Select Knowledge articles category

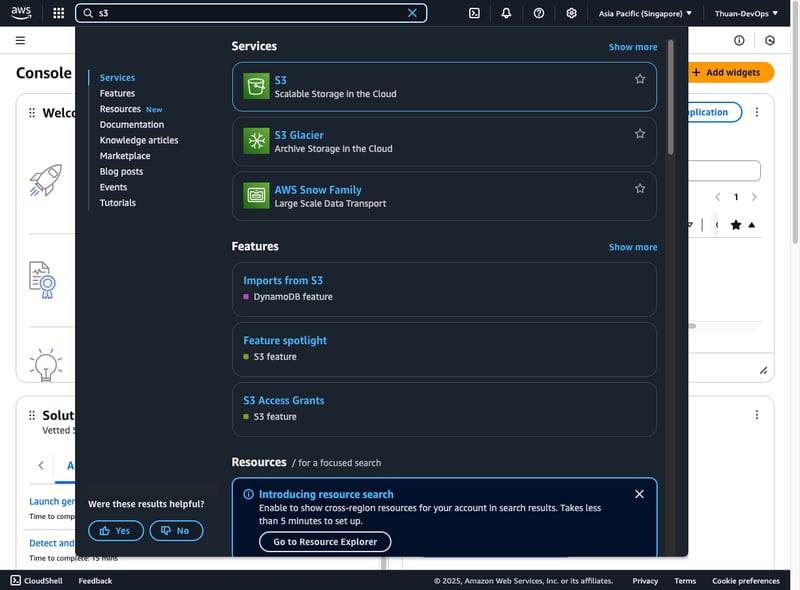[x=139, y=140]
